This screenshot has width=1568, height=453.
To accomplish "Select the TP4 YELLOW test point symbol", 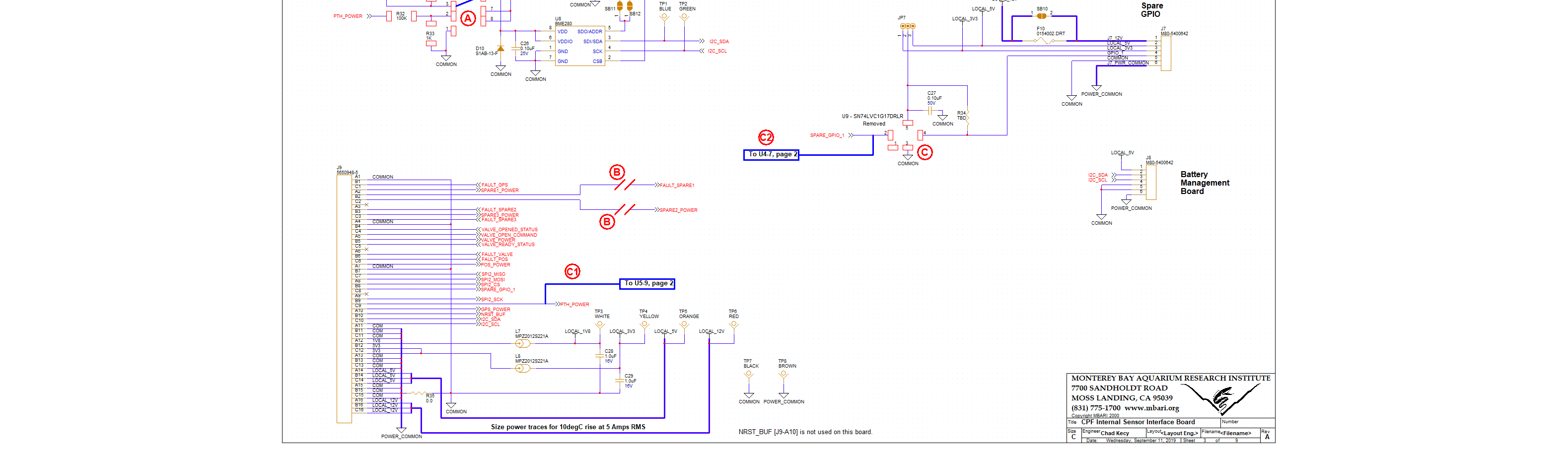I will [644, 324].
